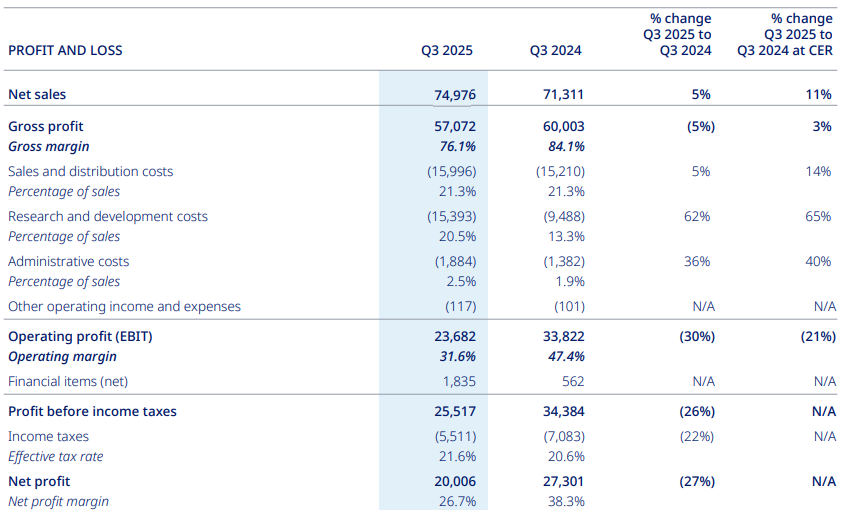Click Financial items value 562
Viewport: 846px width, 521px height.
pyautogui.click(x=573, y=381)
